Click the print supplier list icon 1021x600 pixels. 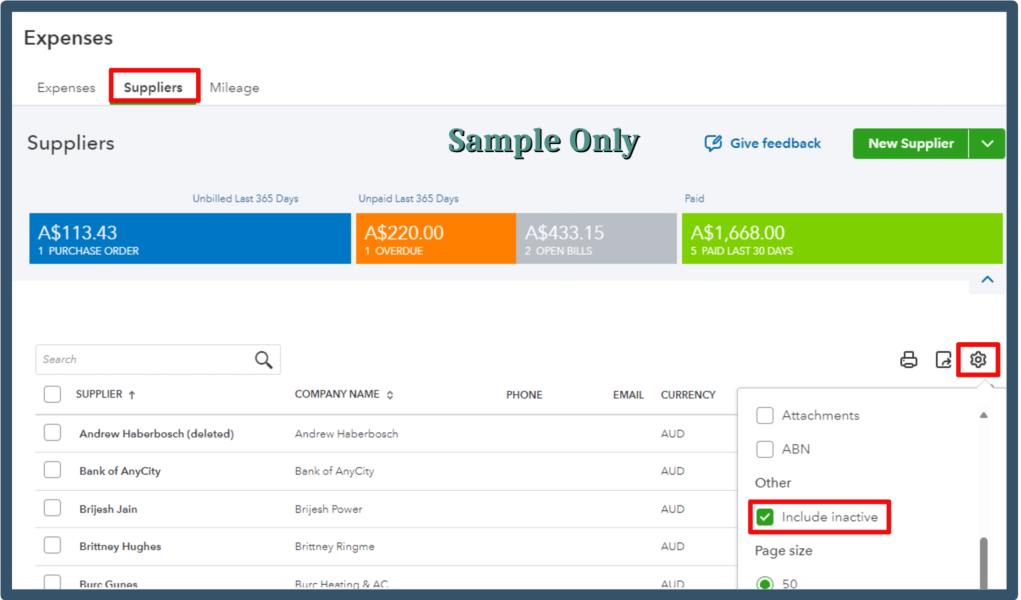tap(909, 360)
